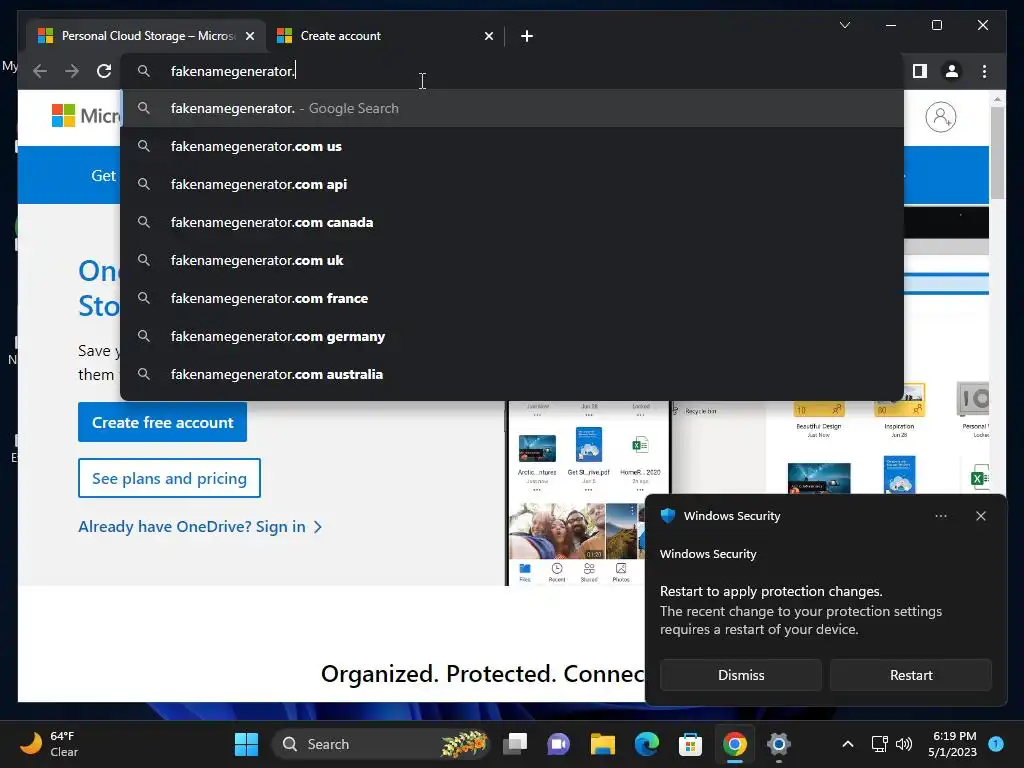Viewport: 1024px width, 768px height.
Task: Open Windows Security notification options menu
Action: 940,516
